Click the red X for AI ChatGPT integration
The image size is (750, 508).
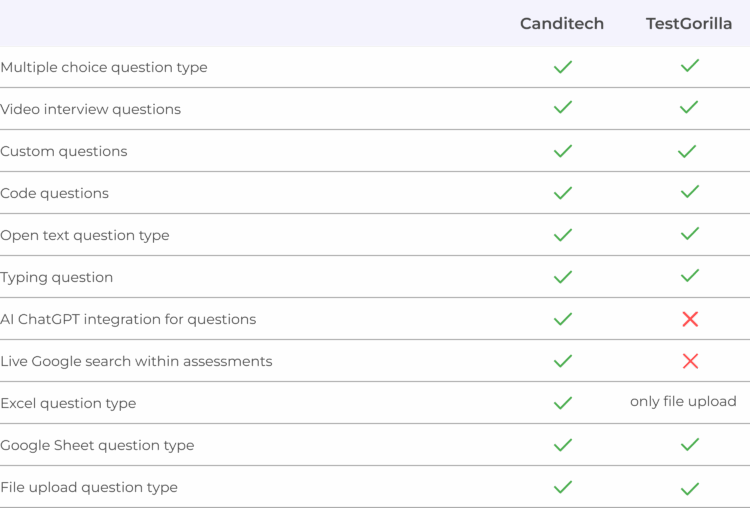coord(690,319)
